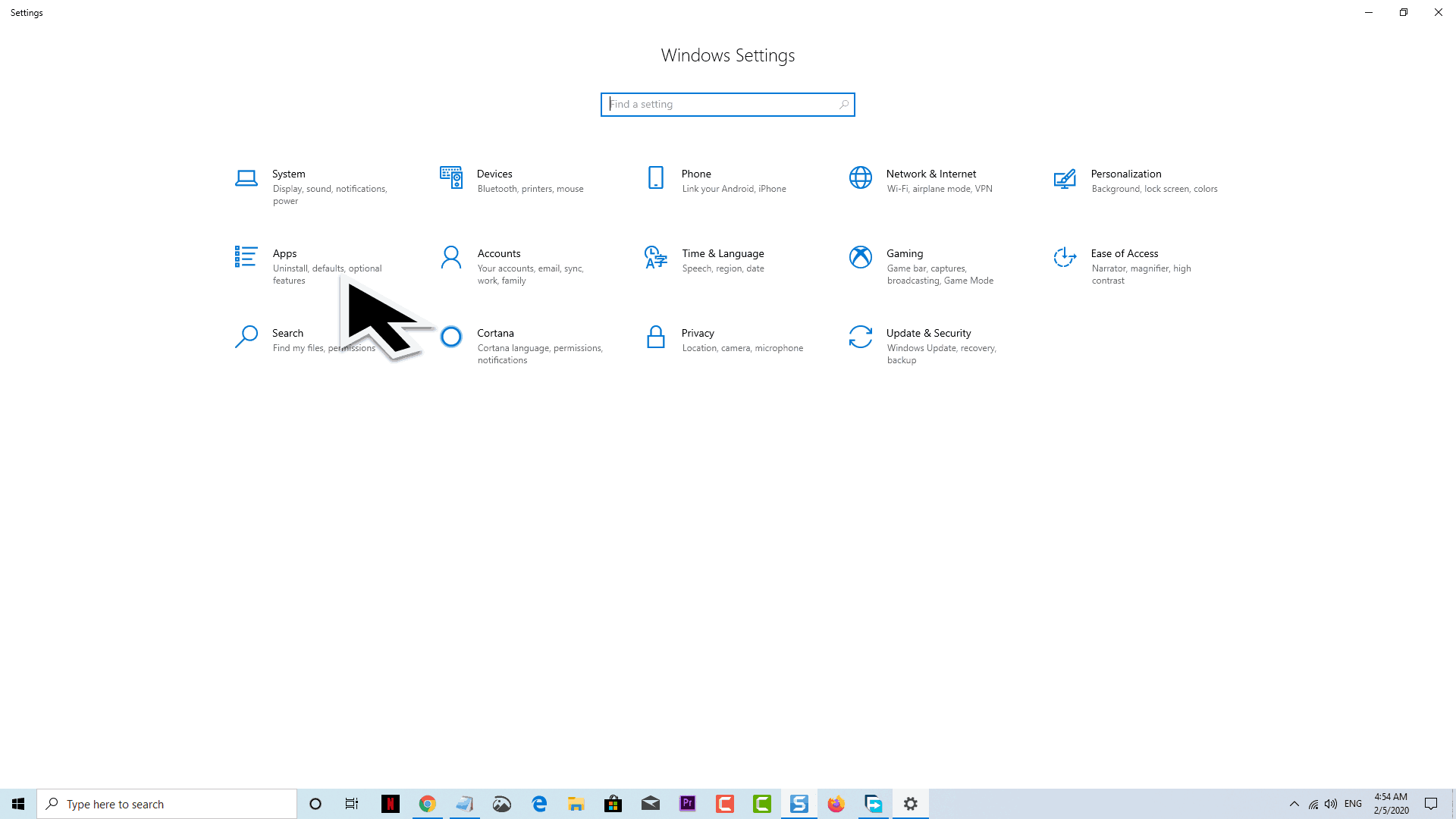Open Ease of Access icon
1456x819 pixels.
pos(1065,257)
